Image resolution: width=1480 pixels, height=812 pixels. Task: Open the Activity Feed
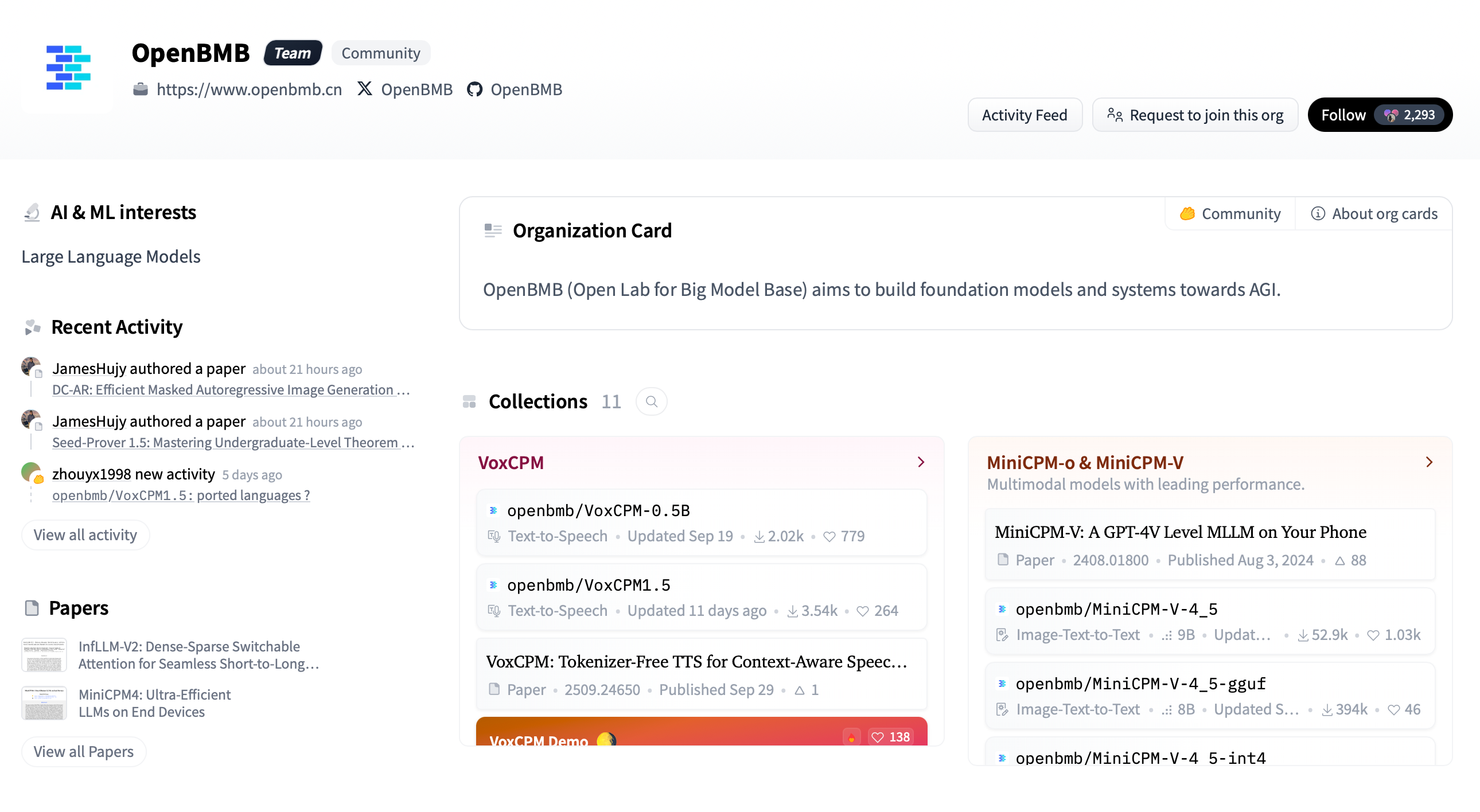tap(1024, 115)
